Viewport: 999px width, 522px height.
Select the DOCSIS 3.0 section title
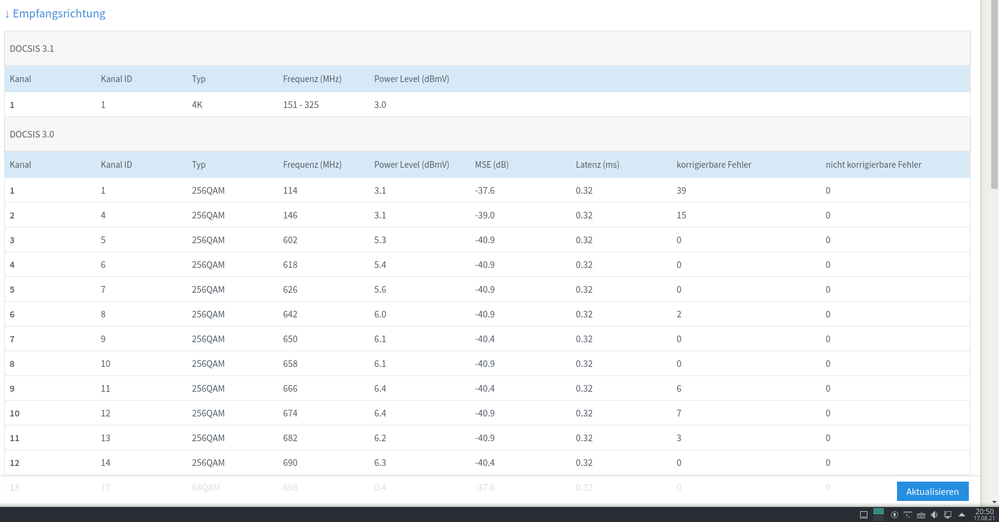[32, 134]
